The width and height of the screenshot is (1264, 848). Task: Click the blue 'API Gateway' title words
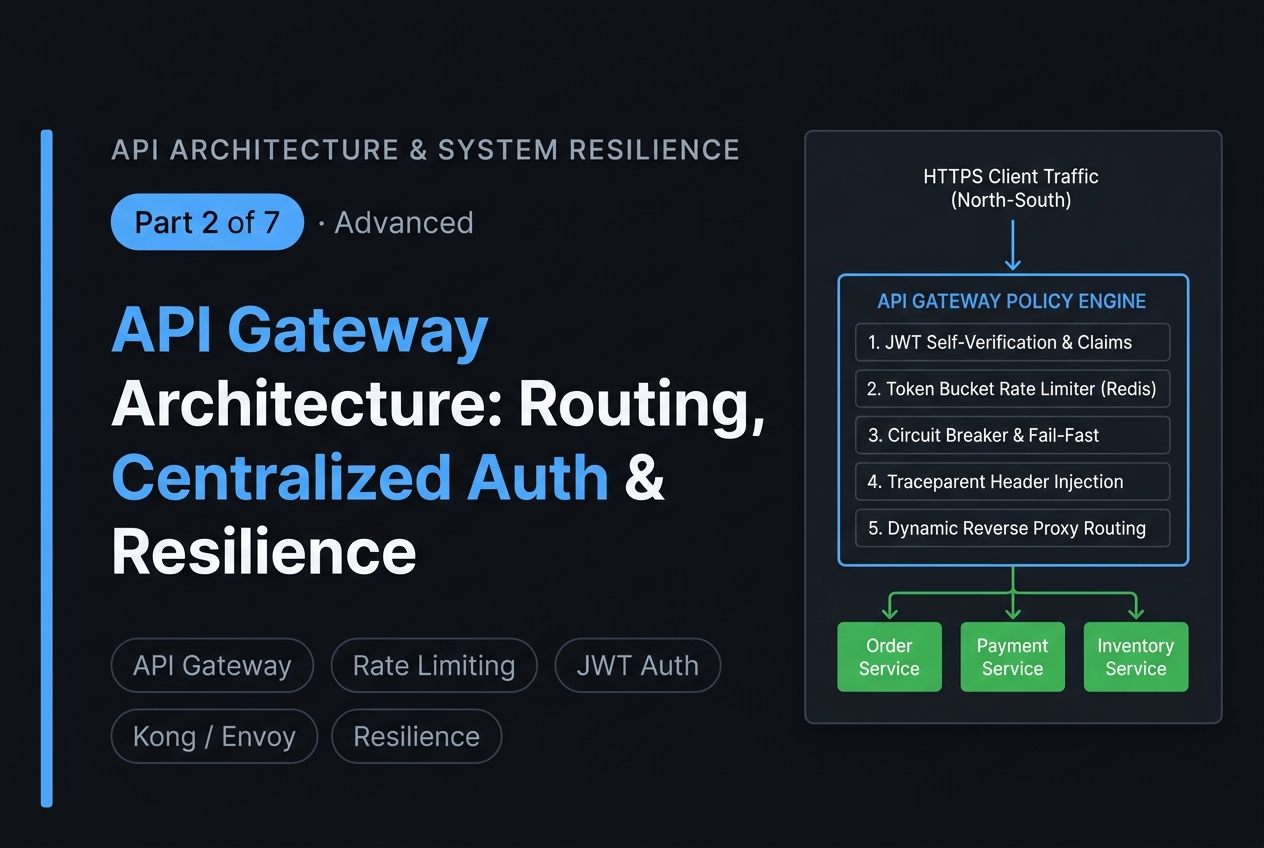pyautogui.click(x=300, y=332)
